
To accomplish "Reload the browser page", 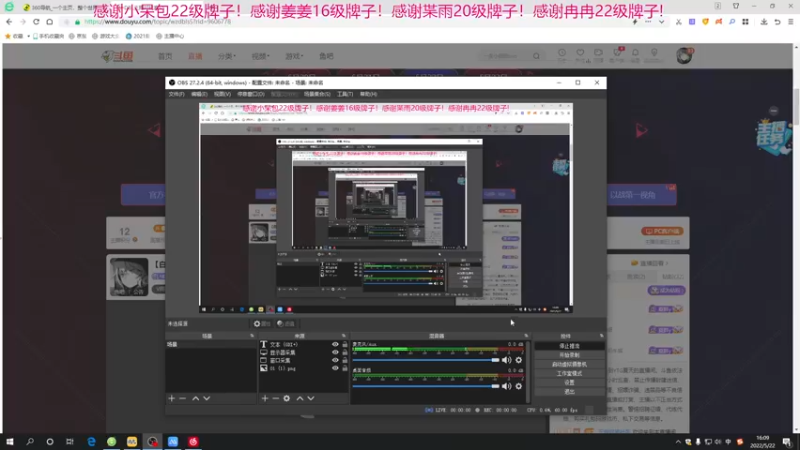I will click(x=36, y=22).
